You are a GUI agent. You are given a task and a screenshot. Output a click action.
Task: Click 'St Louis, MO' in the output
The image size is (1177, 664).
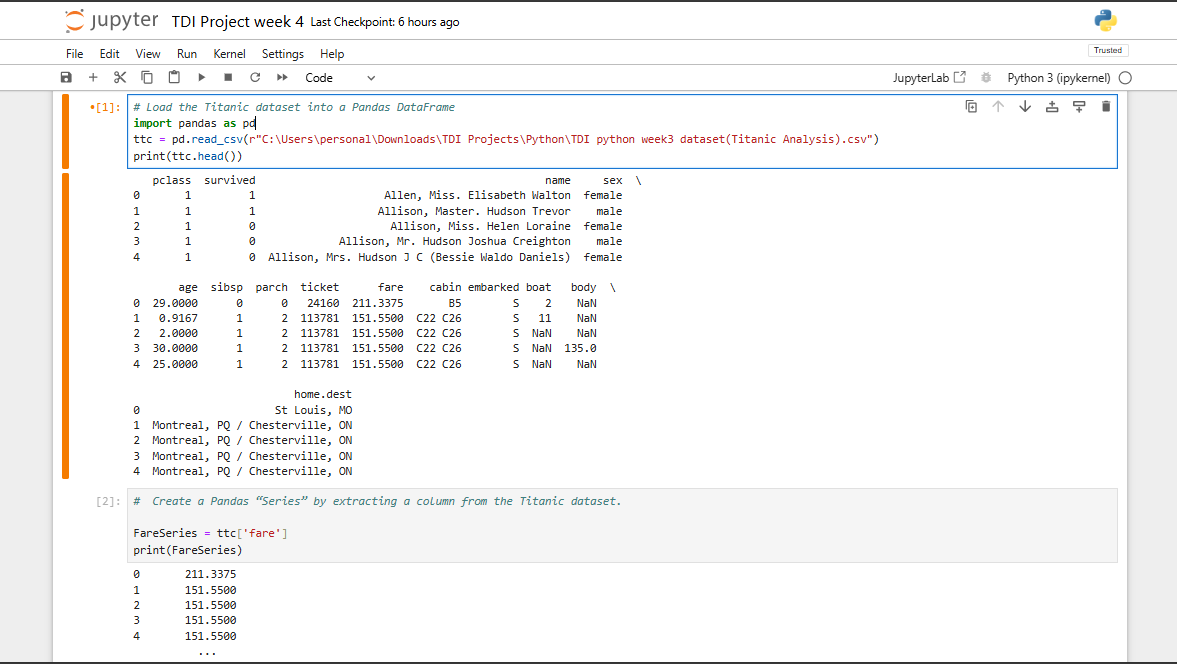(x=313, y=410)
